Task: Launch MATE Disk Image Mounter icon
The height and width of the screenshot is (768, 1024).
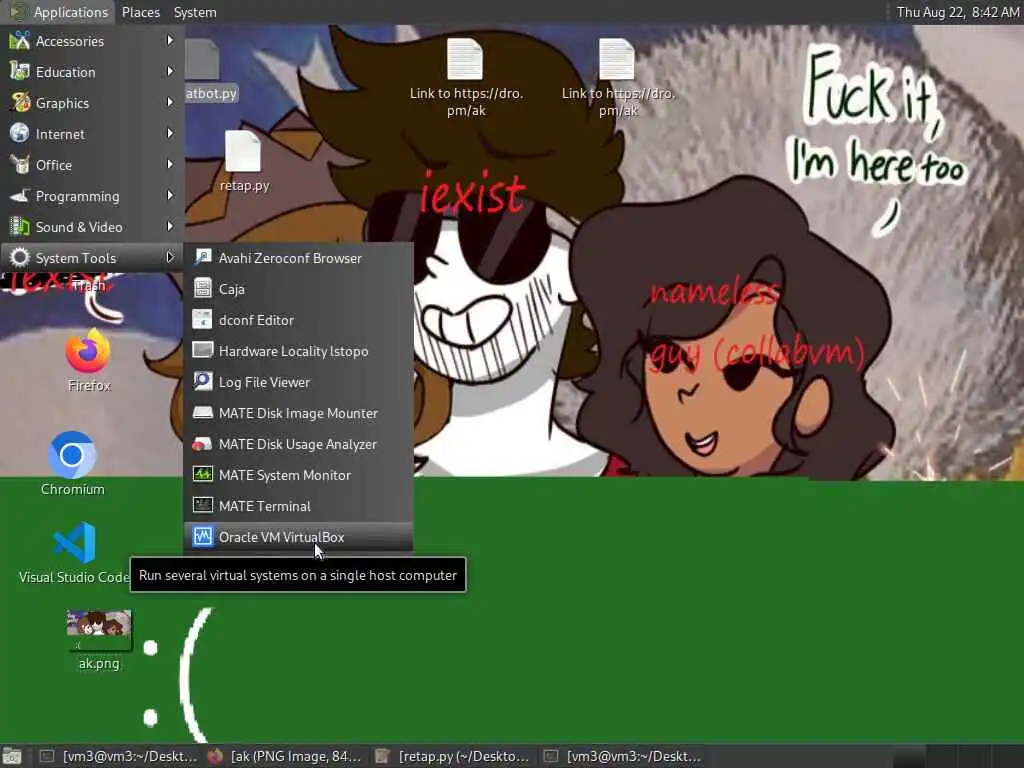Action: pyautogui.click(x=202, y=412)
